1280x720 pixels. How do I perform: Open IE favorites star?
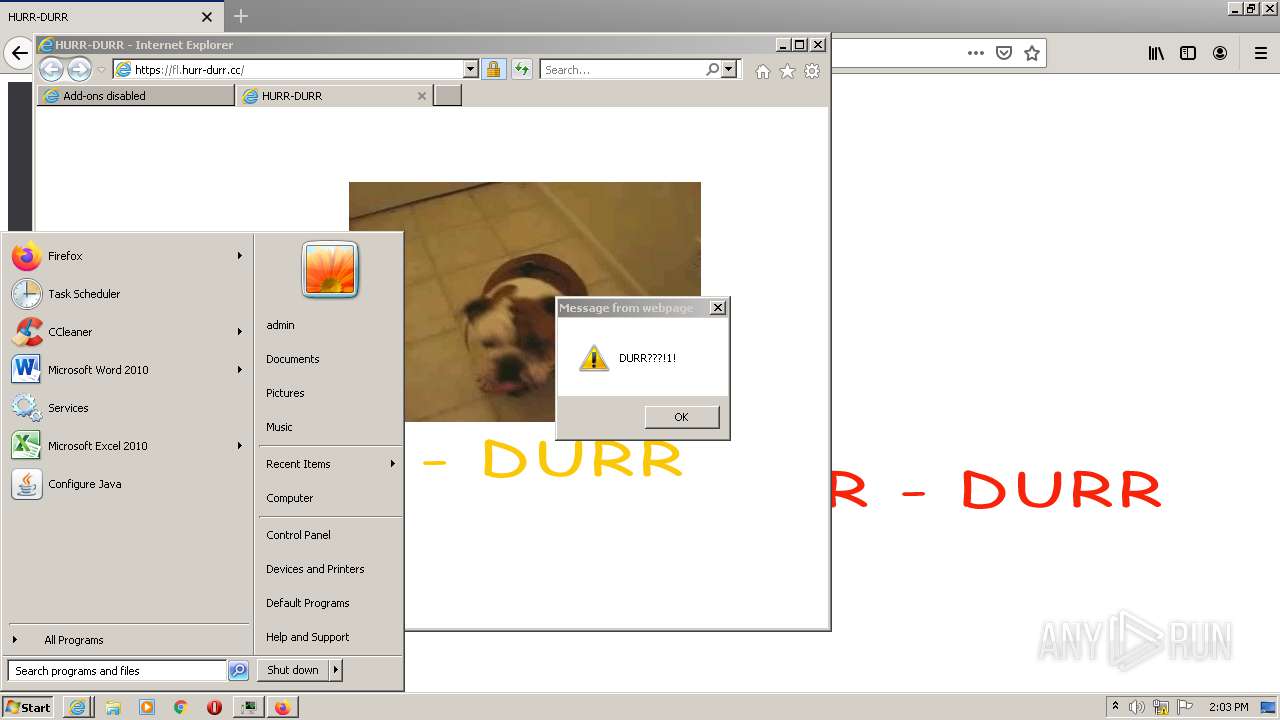787,71
